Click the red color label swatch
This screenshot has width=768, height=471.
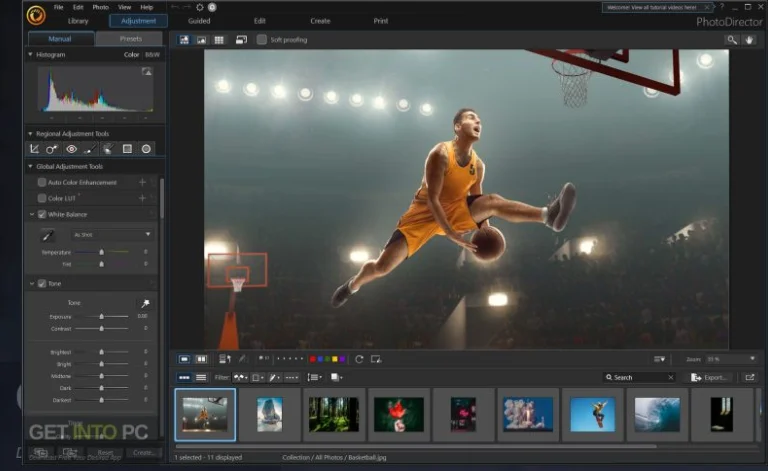tap(312, 359)
